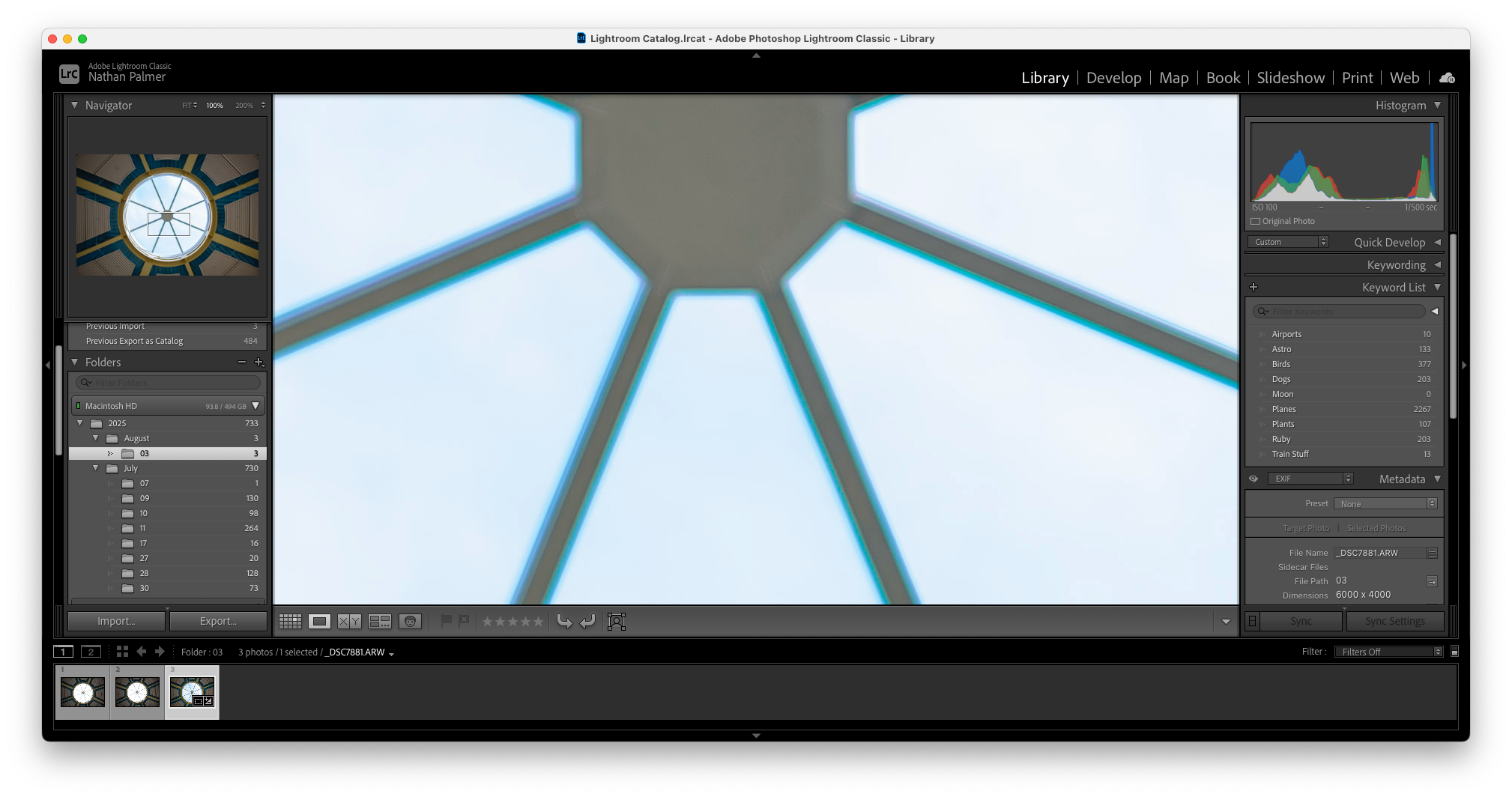Open the EXIF metadata set dropdown

pyautogui.click(x=1310, y=479)
